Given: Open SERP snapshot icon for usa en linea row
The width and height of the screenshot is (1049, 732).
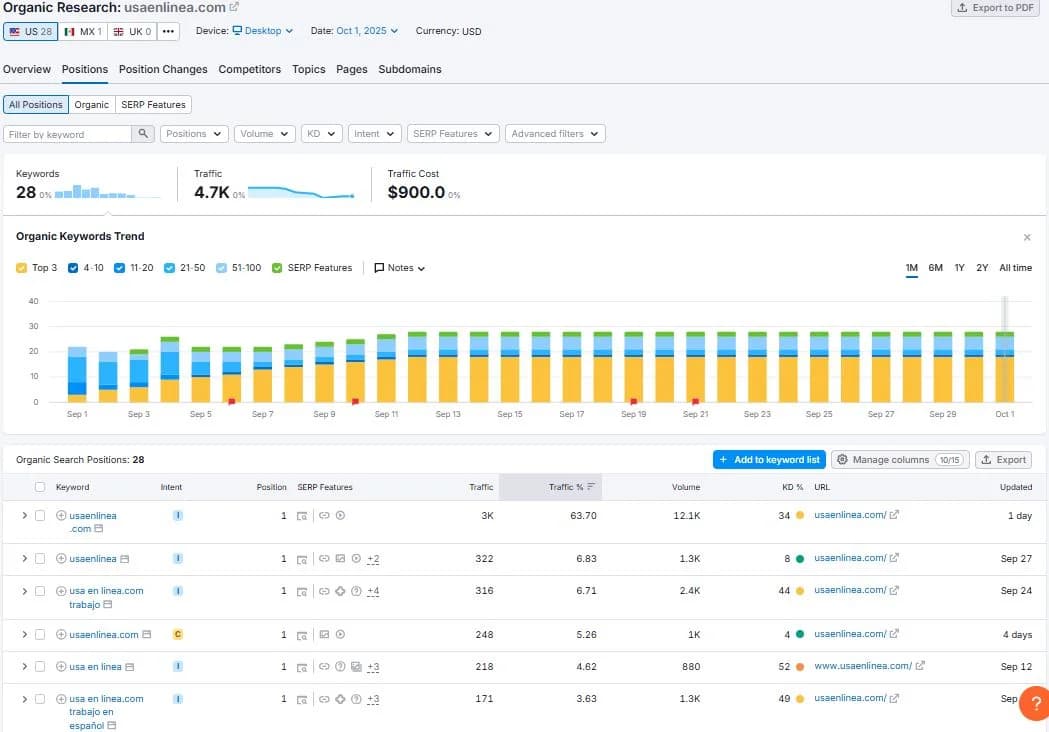Looking at the screenshot, I should point(302,667).
